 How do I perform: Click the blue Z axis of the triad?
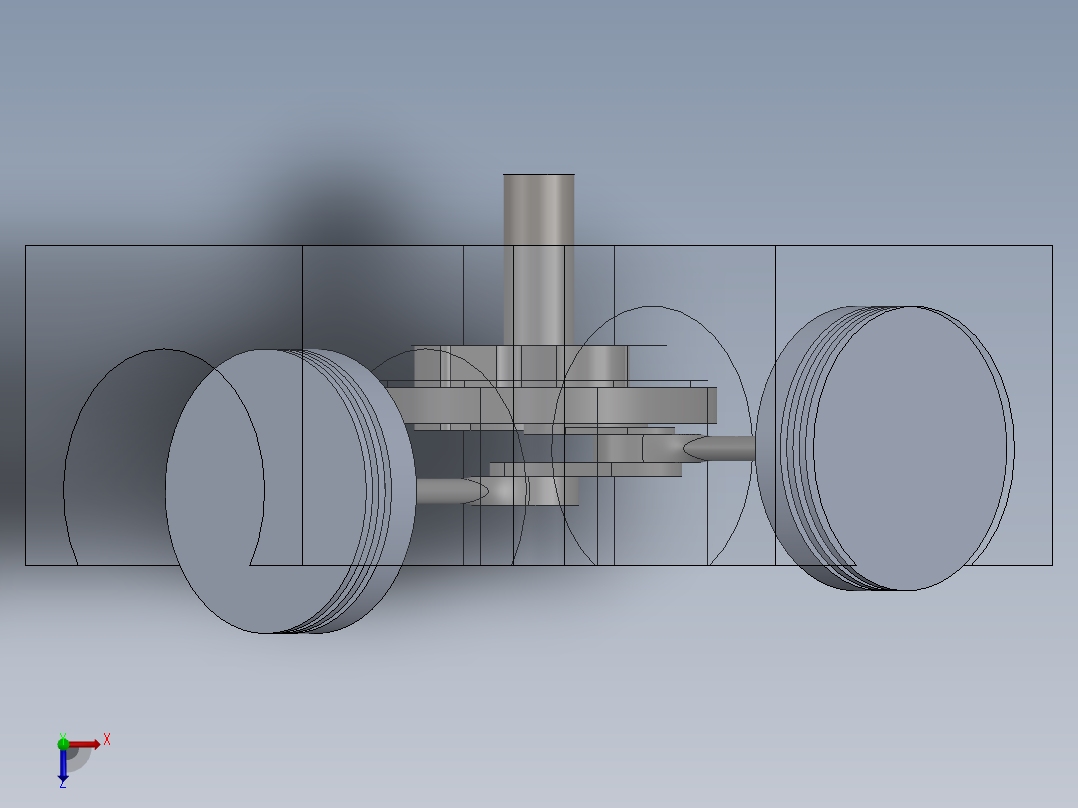[63, 765]
